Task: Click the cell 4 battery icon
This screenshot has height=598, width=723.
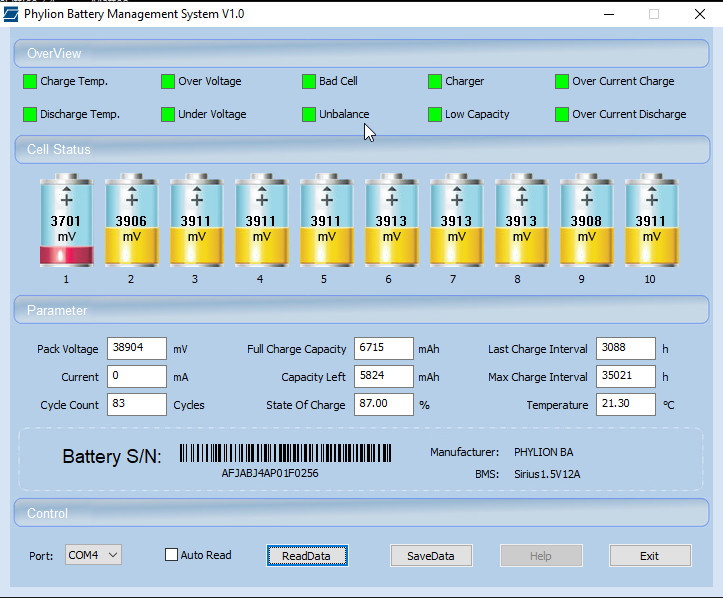Action: (x=261, y=220)
